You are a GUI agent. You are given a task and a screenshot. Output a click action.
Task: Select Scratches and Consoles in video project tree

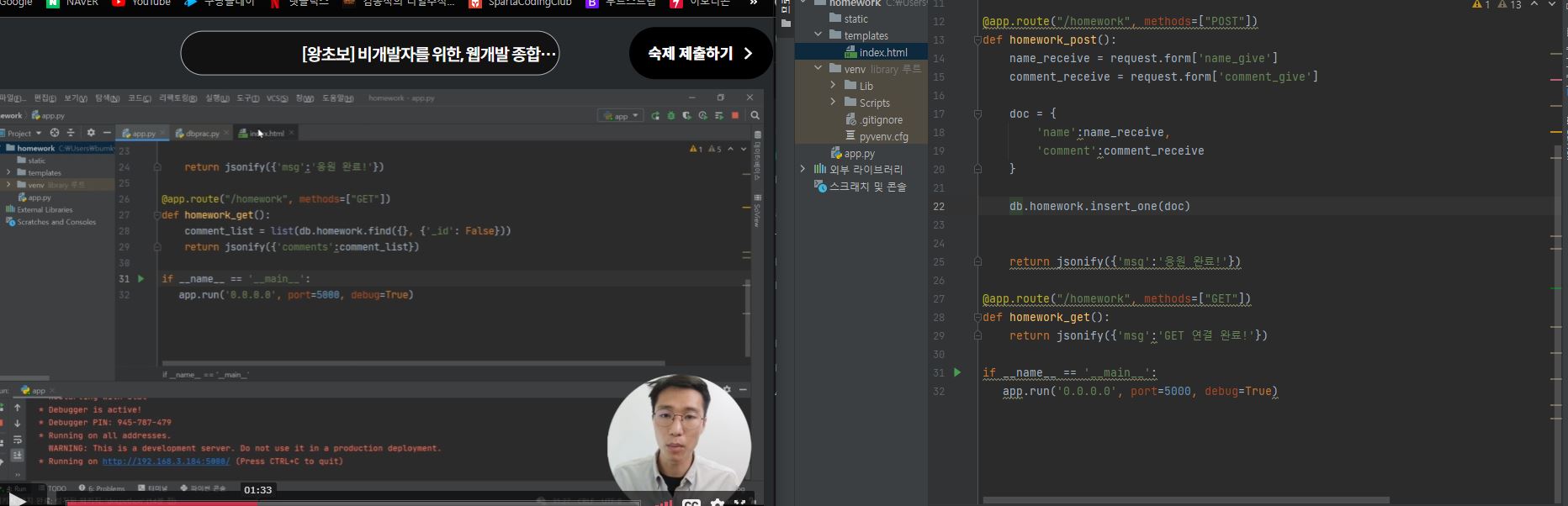click(x=51, y=222)
